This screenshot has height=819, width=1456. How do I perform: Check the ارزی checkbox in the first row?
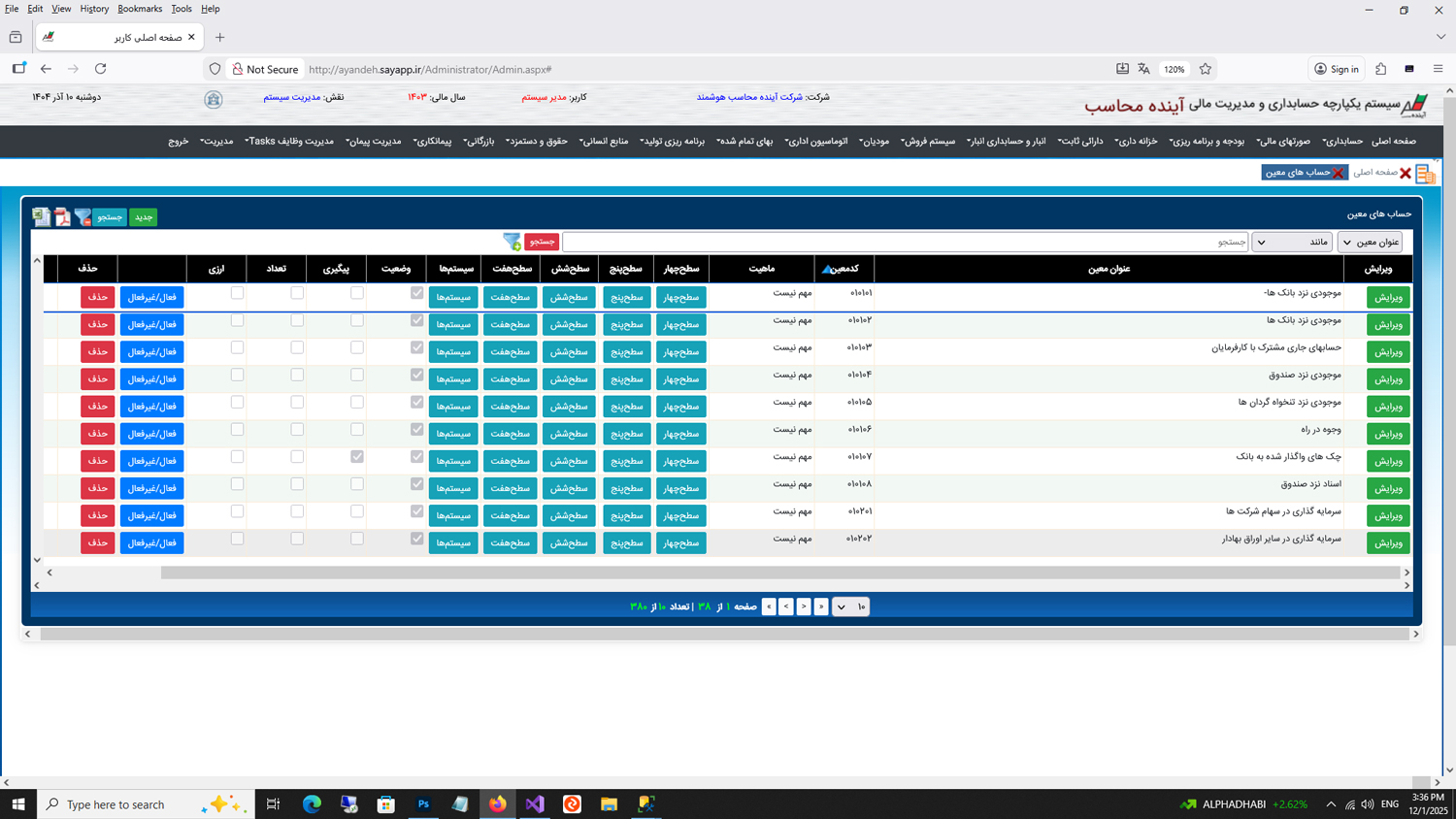(x=237, y=293)
